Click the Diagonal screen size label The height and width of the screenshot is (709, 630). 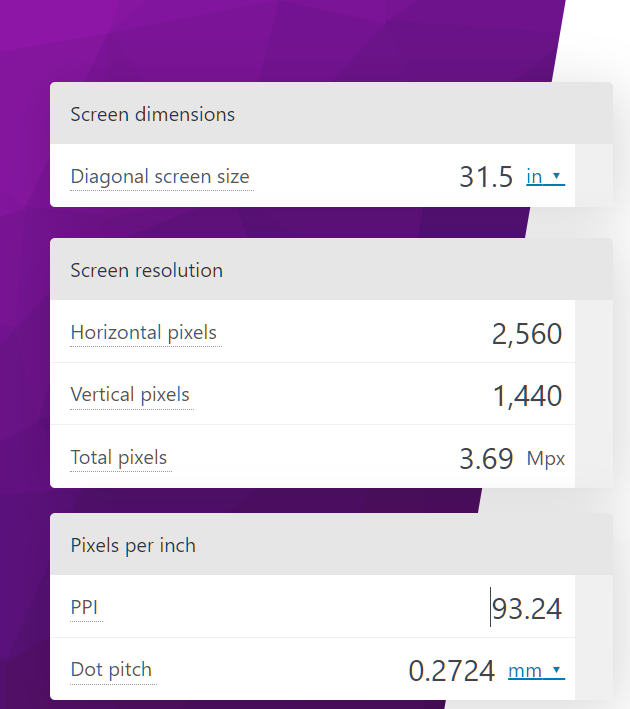pos(160,177)
